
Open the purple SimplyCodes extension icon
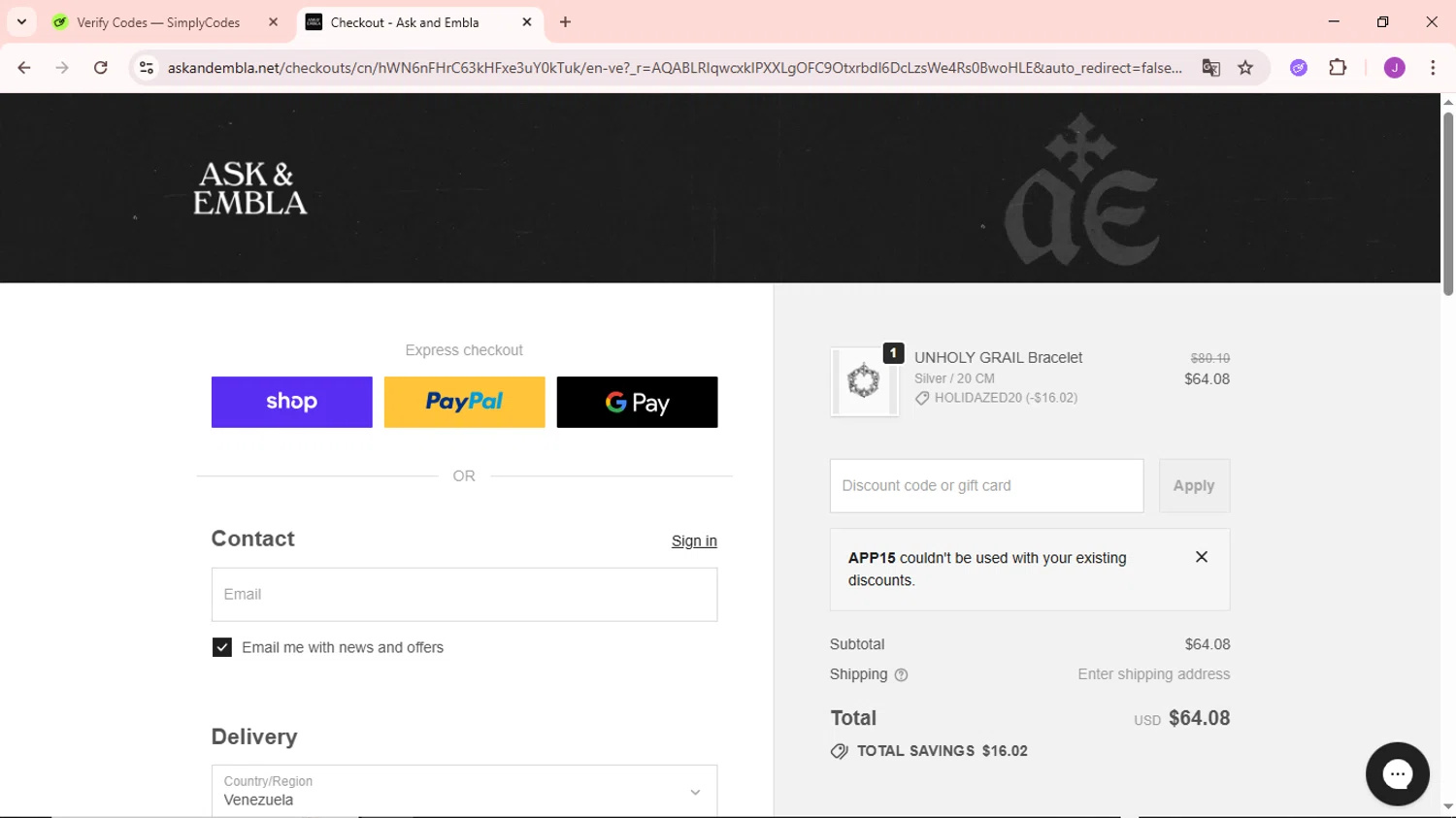pyautogui.click(x=1299, y=68)
